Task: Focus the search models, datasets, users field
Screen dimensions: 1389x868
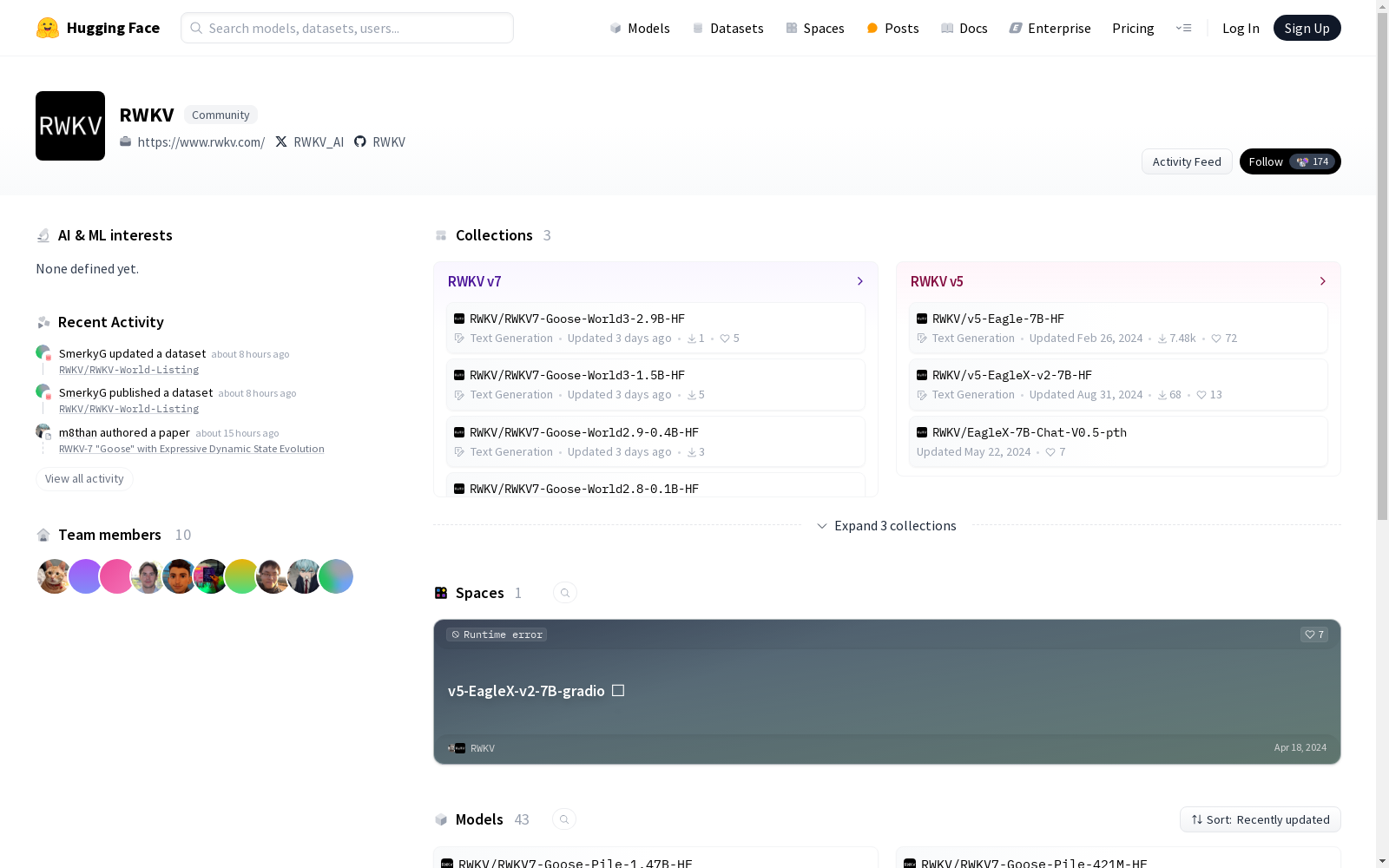Action: coord(347,28)
